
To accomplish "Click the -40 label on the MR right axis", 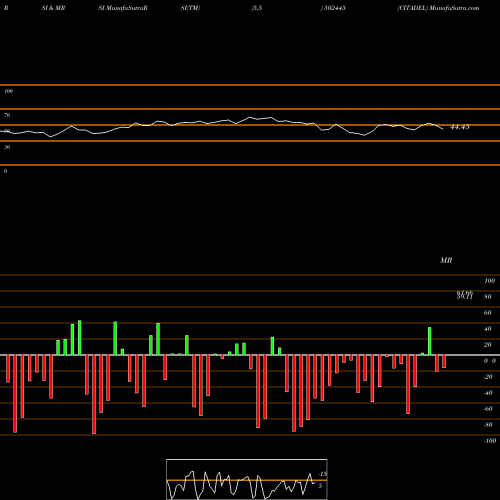I will [x=488, y=393].
